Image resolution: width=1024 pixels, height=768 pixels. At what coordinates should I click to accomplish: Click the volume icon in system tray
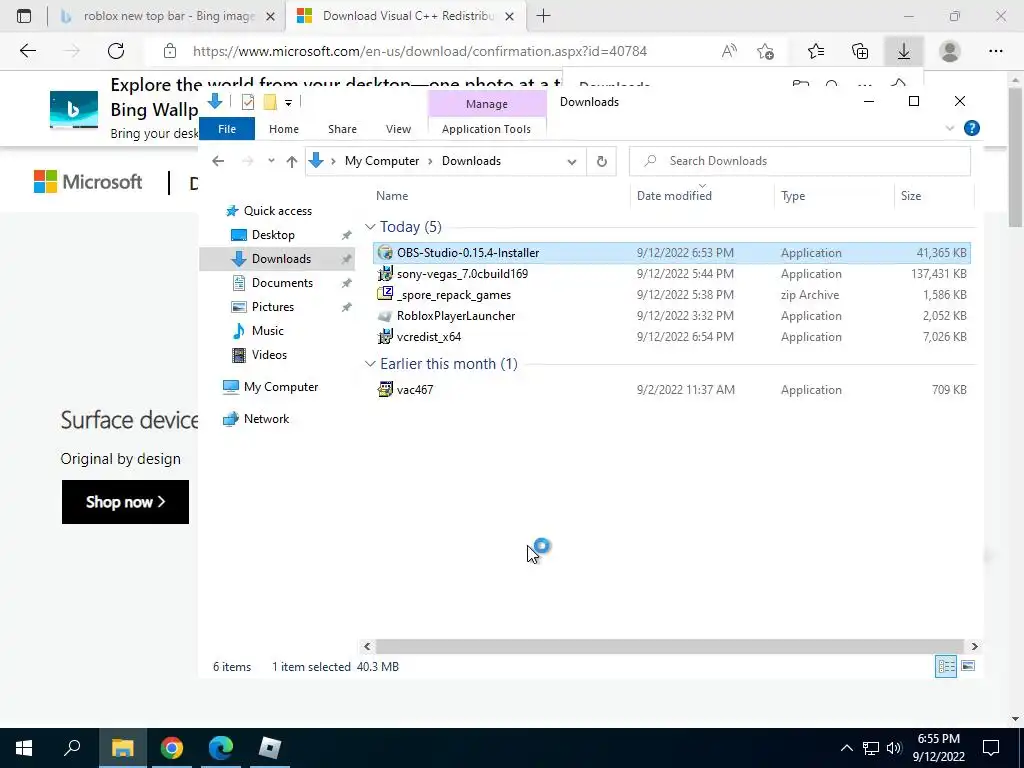tap(894, 748)
